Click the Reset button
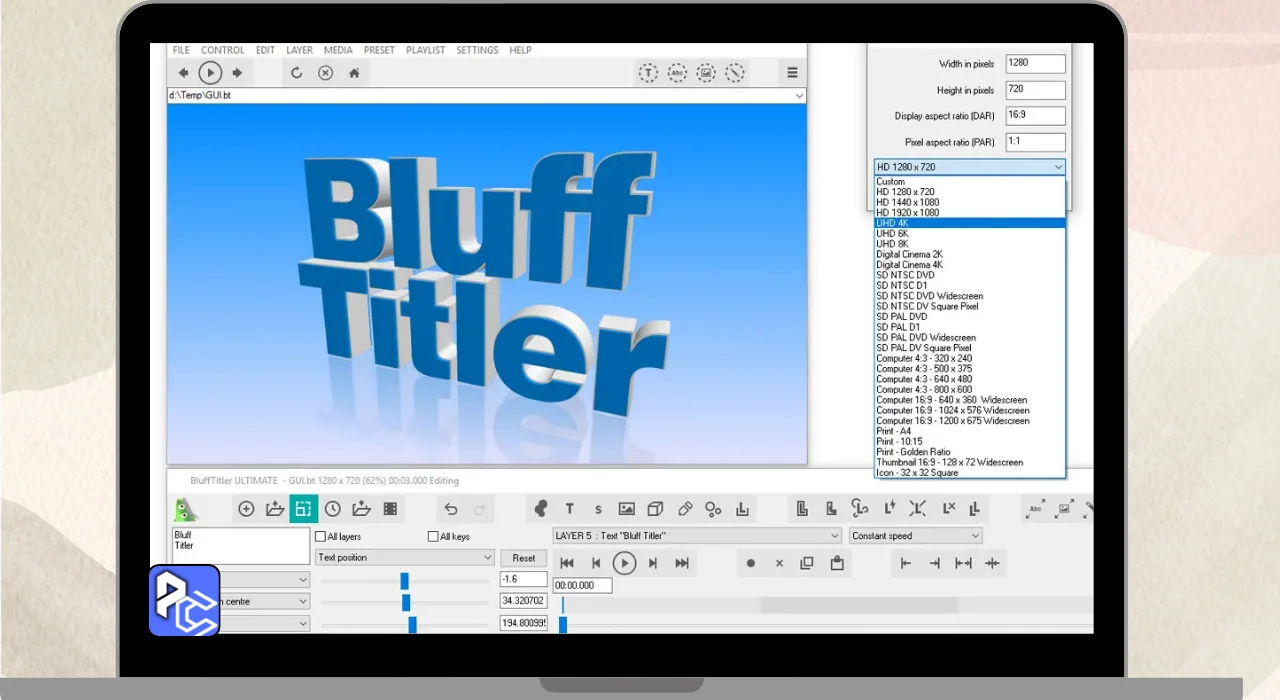The width and height of the screenshot is (1280, 700). pos(524,558)
